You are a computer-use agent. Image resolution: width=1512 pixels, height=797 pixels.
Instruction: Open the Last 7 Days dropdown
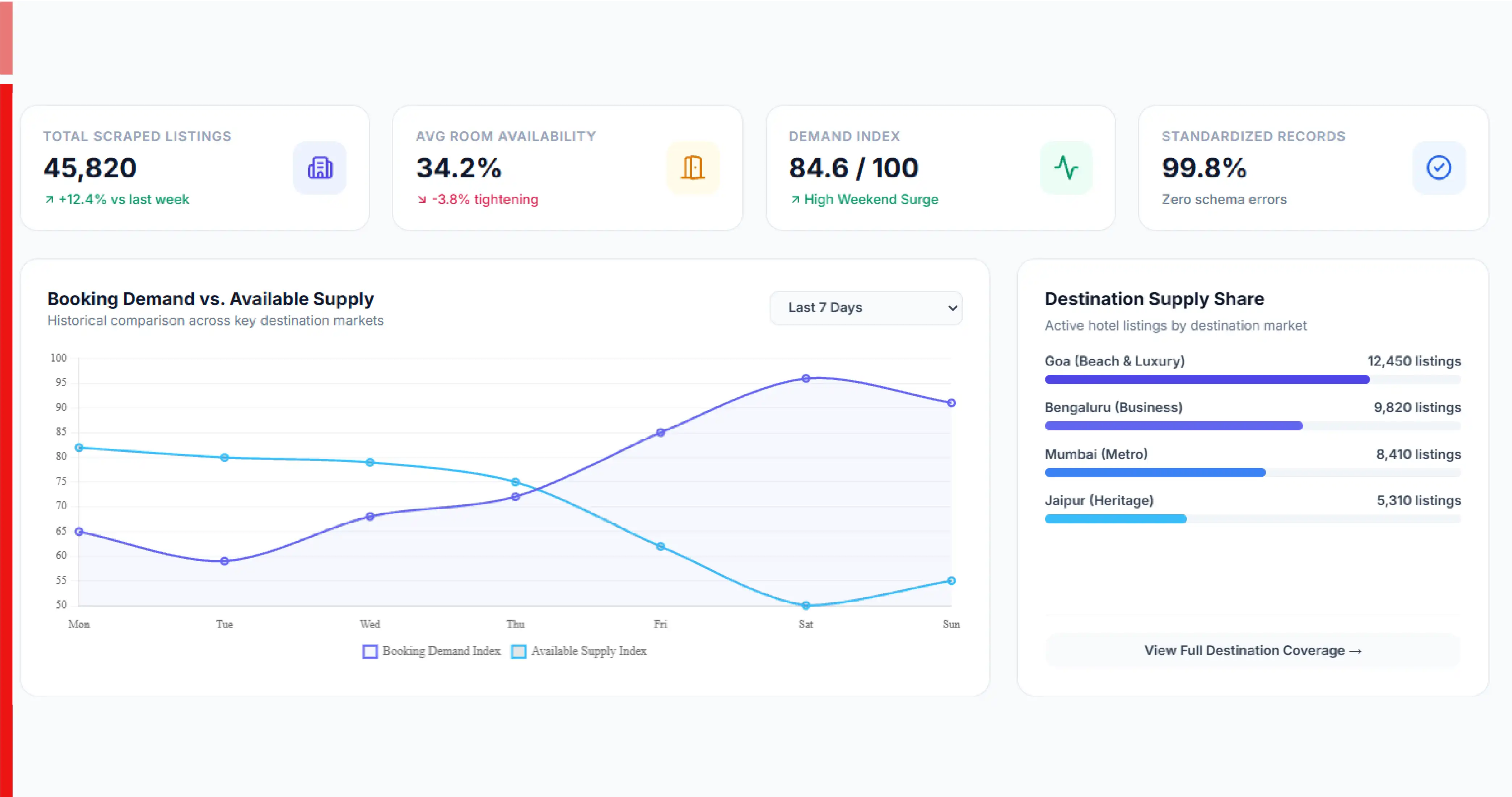click(x=866, y=308)
